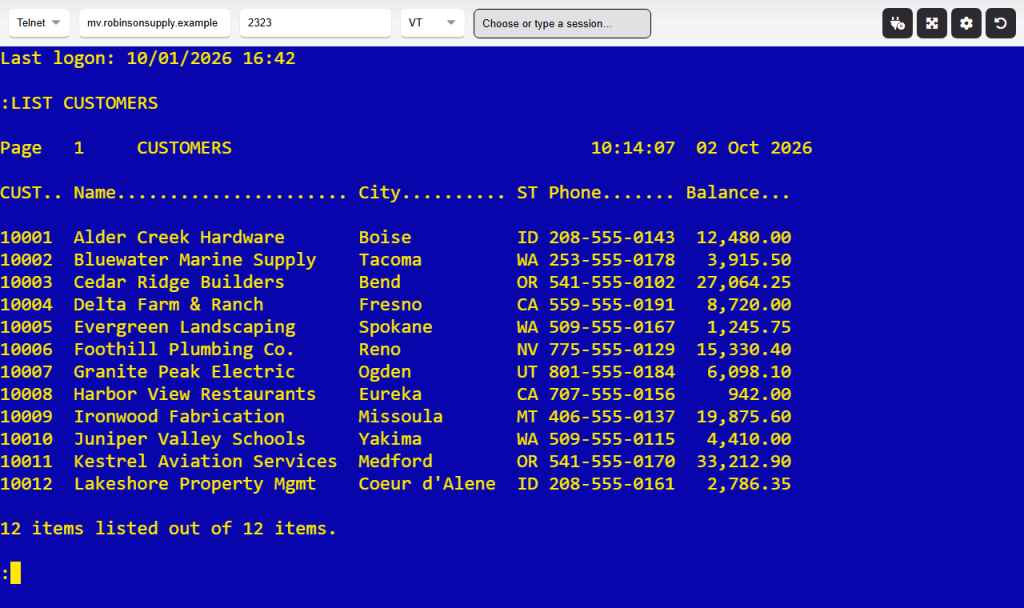1024x608 pixels.
Task: Click balance 12,480.00
Action: [744, 238]
